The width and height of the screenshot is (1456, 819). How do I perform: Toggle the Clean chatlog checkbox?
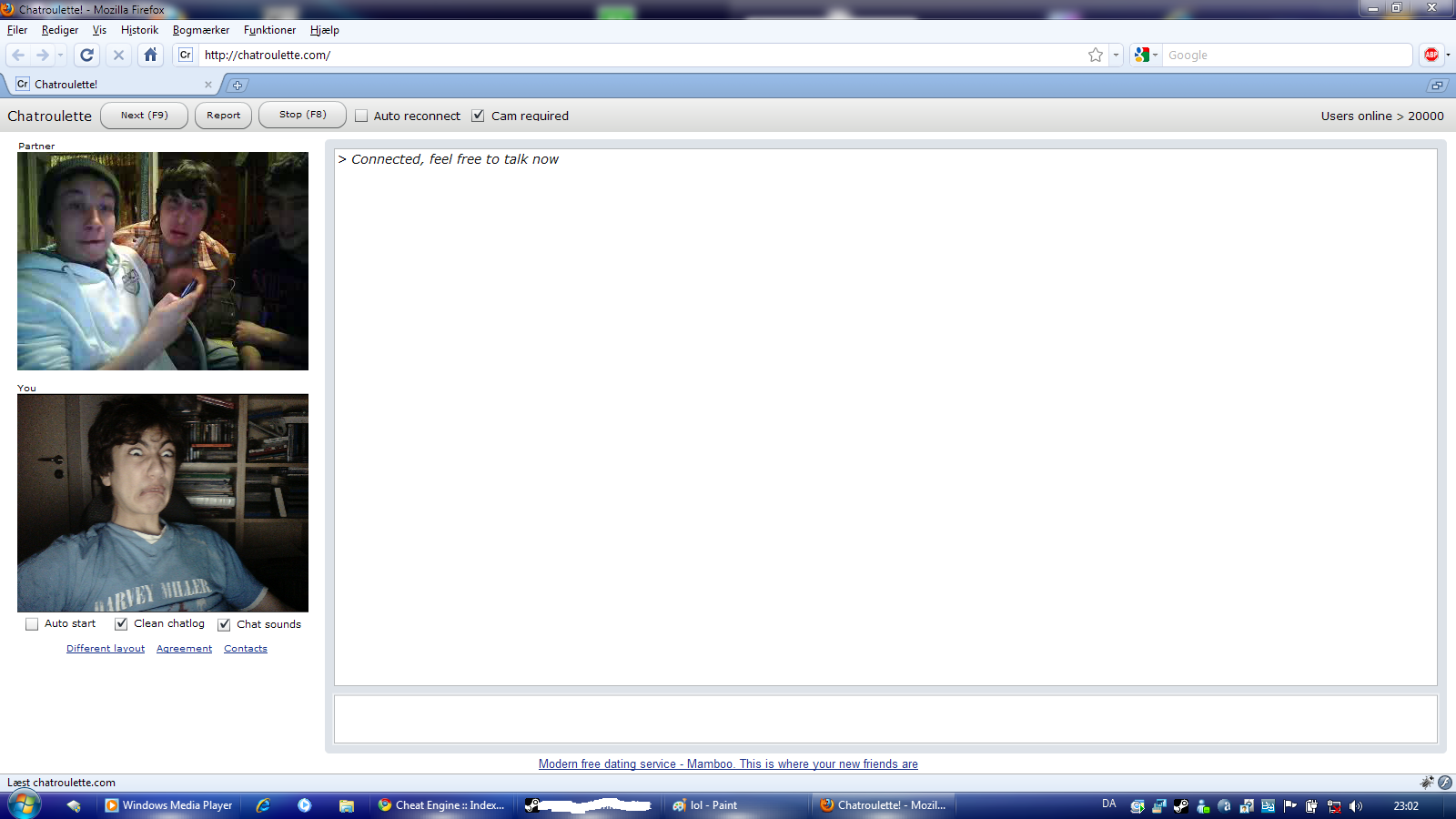click(121, 624)
